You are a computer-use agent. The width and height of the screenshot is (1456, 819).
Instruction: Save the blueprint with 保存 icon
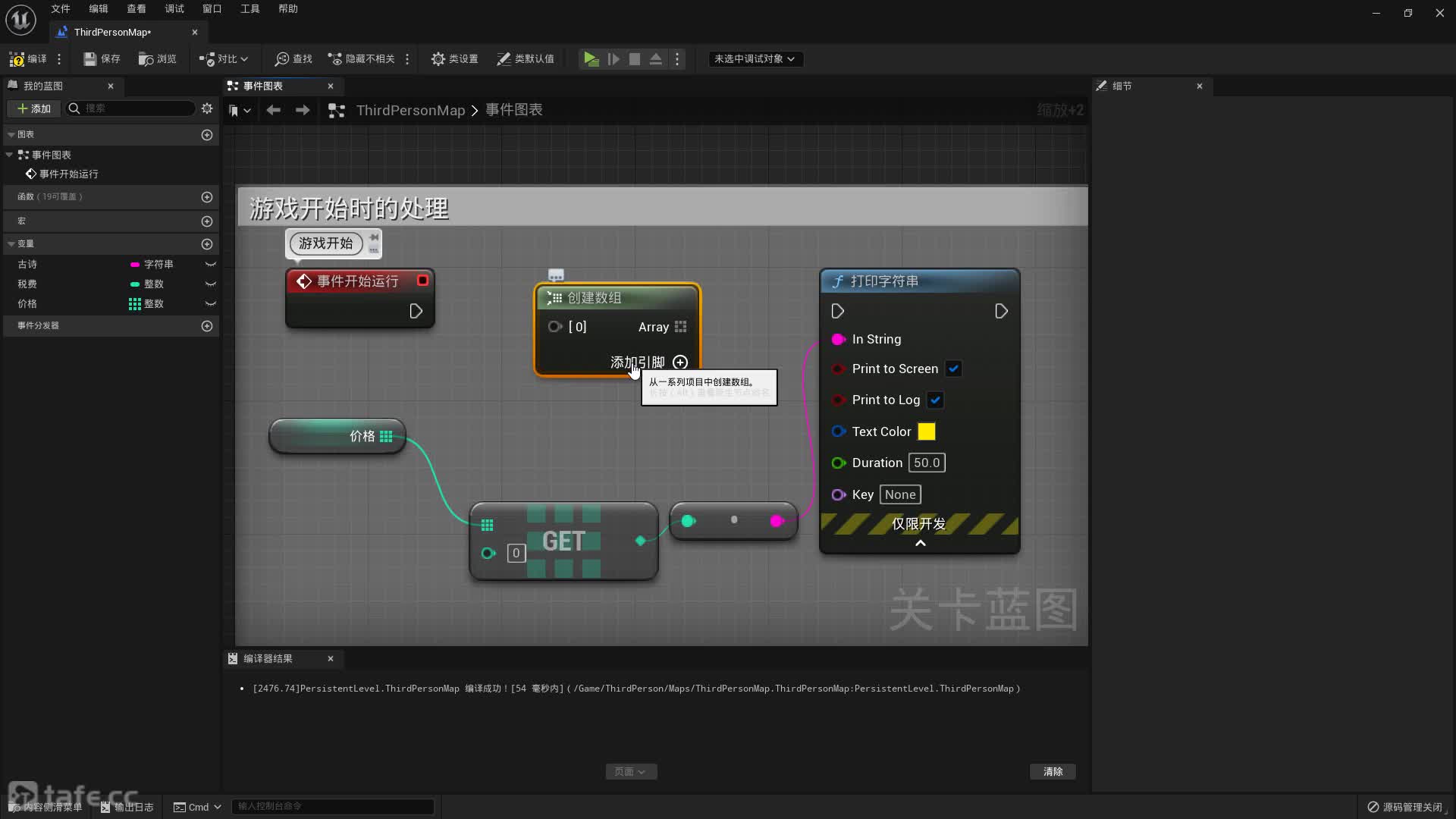[102, 59]
